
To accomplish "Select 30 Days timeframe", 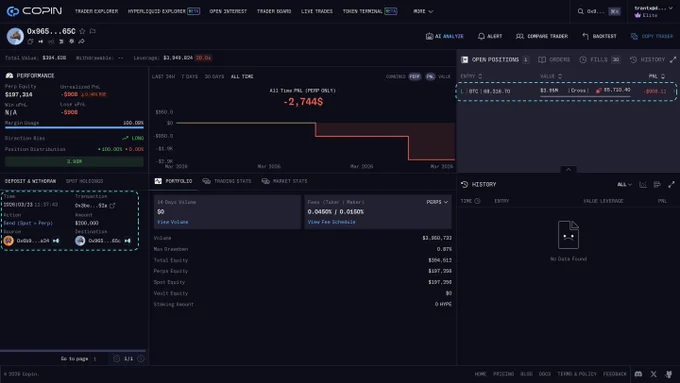I will (214, 77).
